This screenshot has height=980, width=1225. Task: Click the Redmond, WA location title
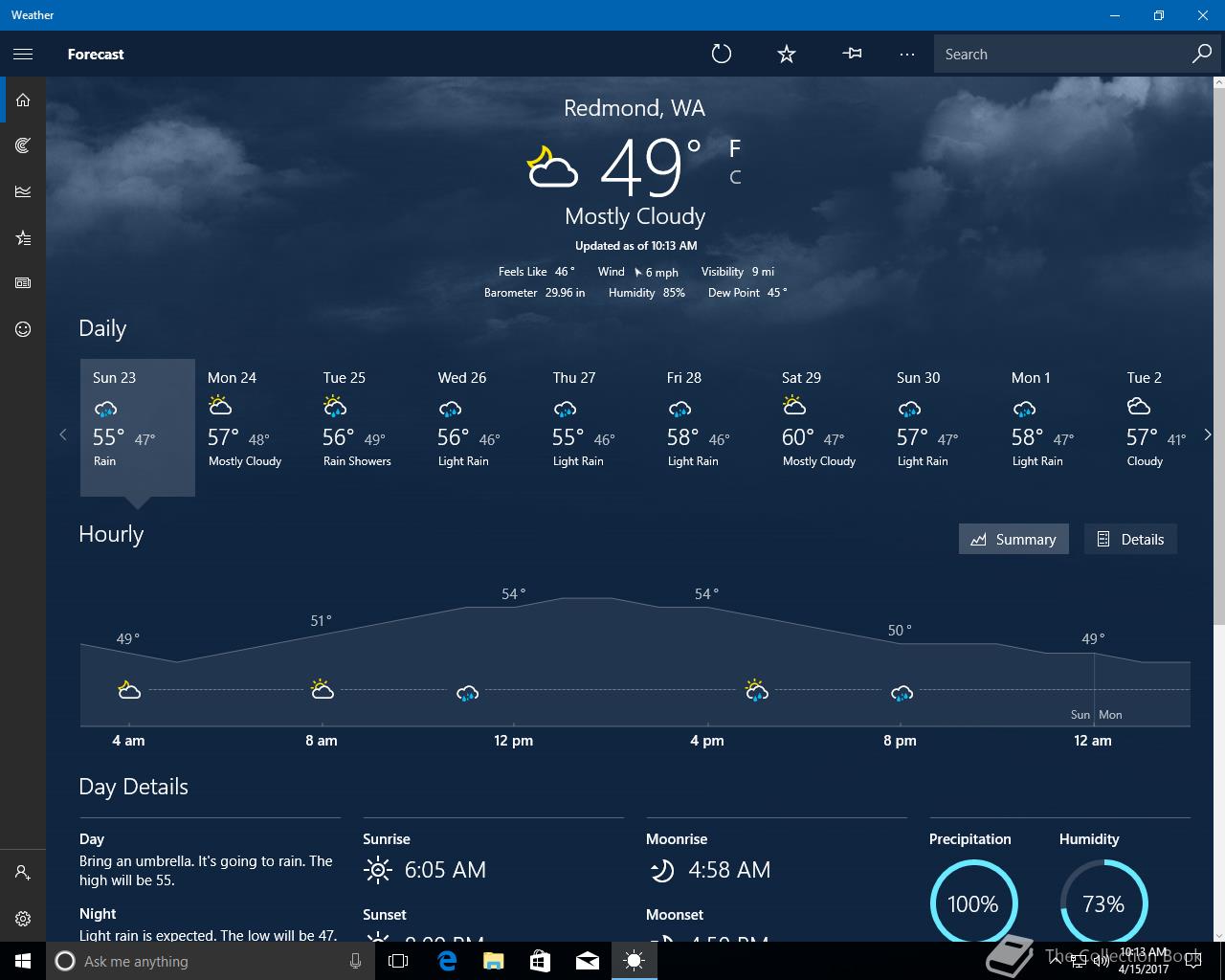coord(635,108)
